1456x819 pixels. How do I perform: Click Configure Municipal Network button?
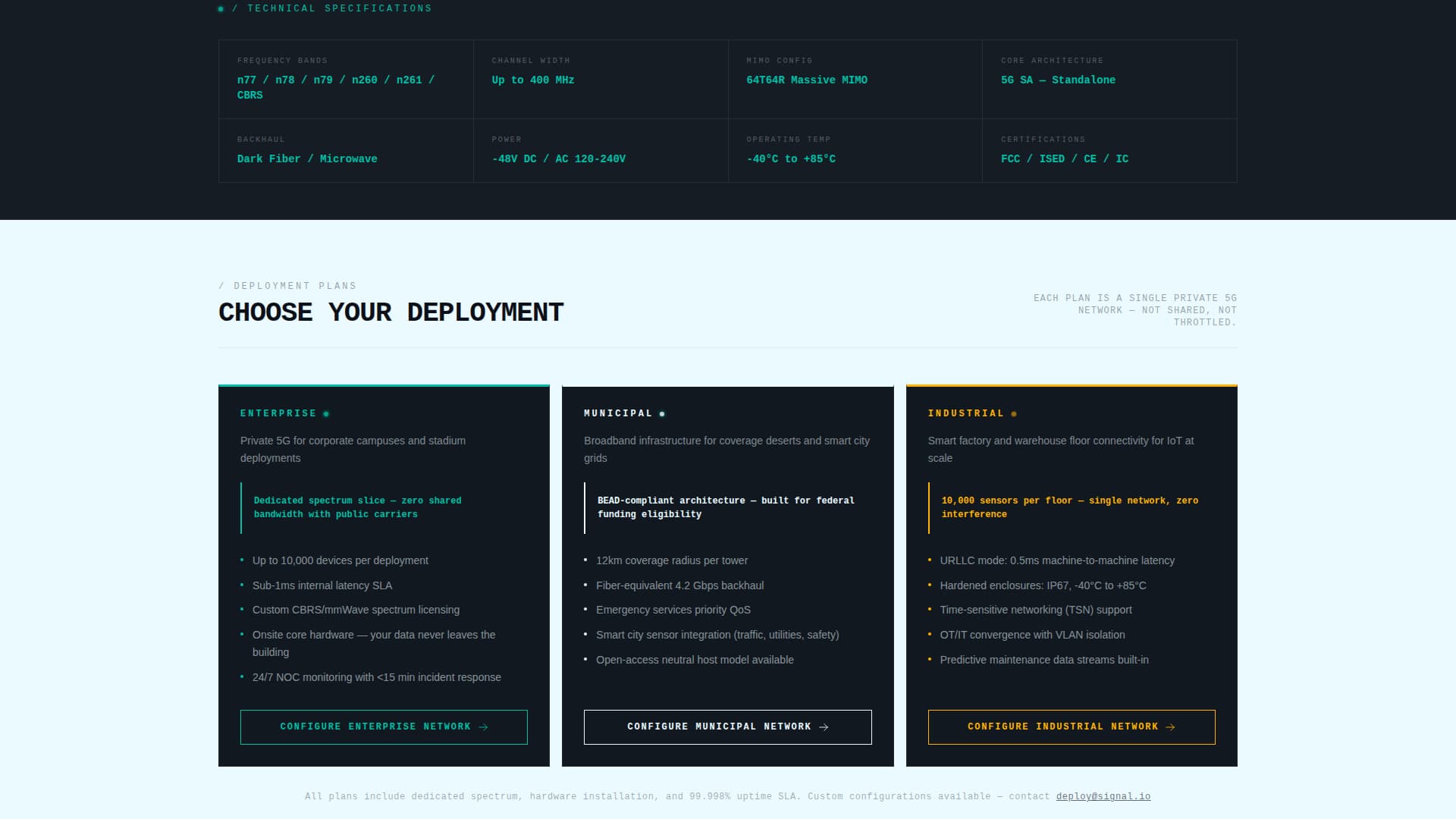click(727, 726)
